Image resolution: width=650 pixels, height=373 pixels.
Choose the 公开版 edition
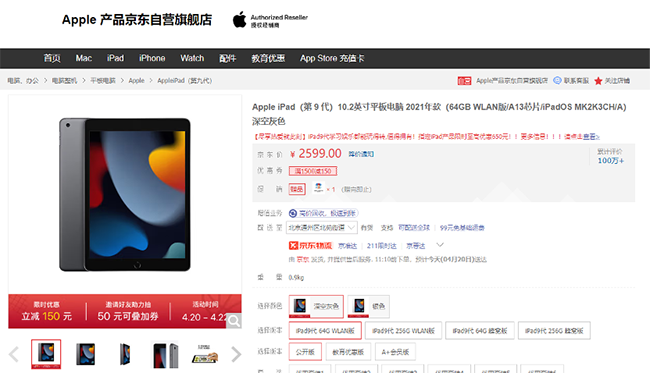pyautogui.click(x=305, y=352)
